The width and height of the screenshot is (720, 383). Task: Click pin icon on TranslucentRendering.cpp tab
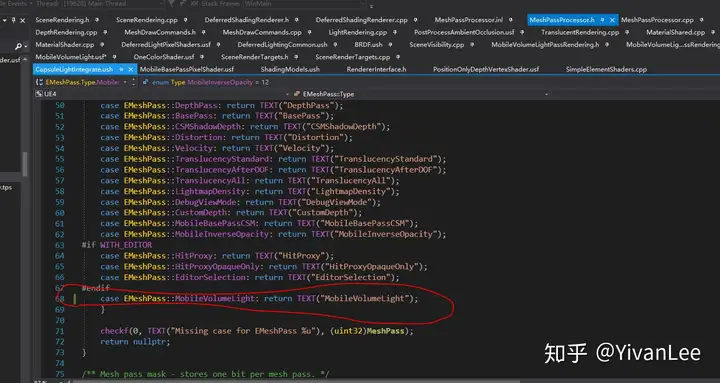(627, 33)
